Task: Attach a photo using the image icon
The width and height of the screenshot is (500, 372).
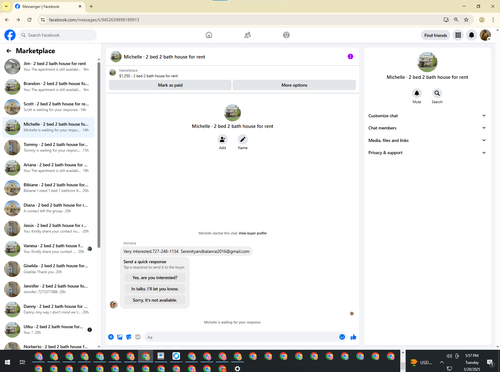Action: 120,337
